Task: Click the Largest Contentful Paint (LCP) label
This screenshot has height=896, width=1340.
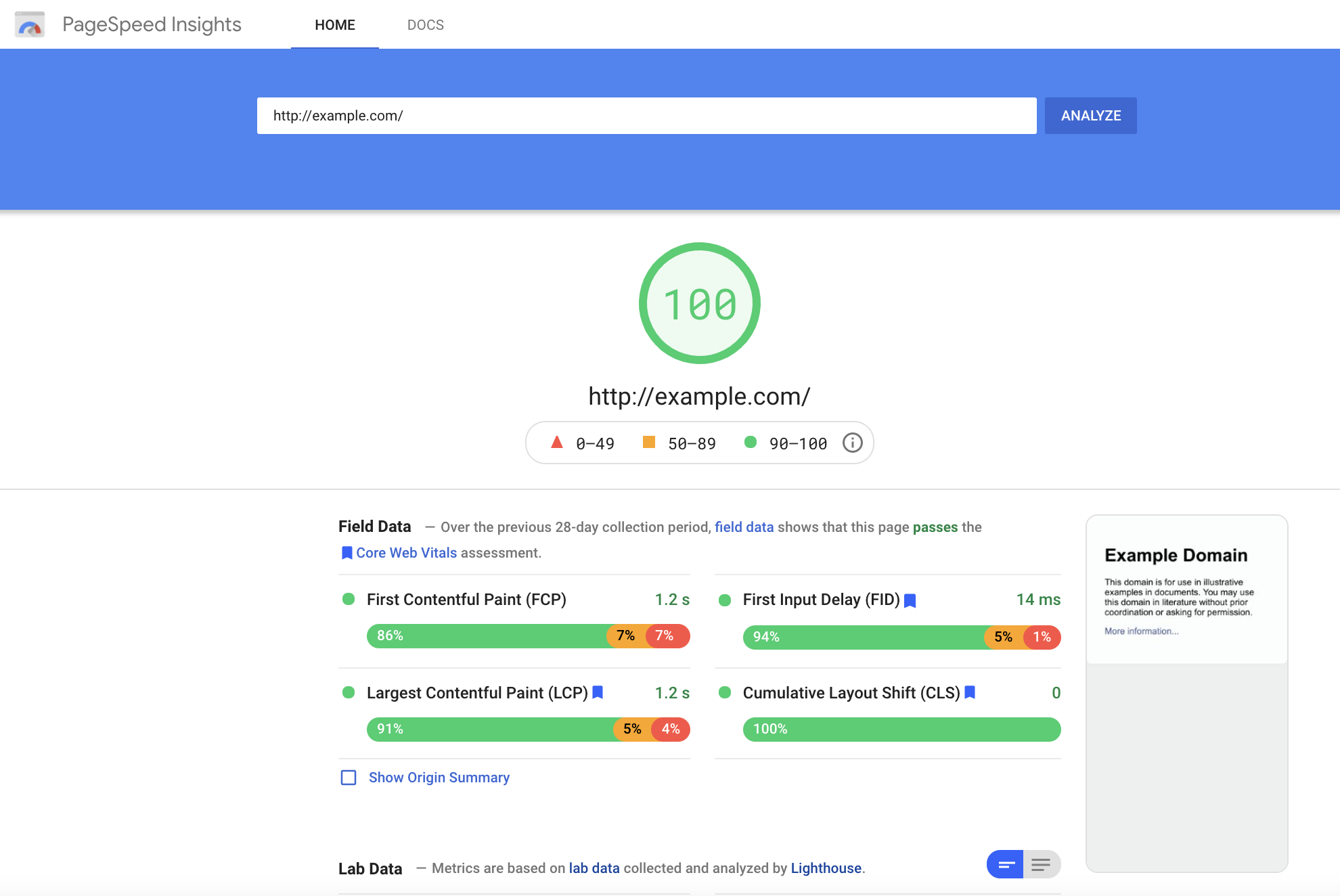Action: coord(477,693)
